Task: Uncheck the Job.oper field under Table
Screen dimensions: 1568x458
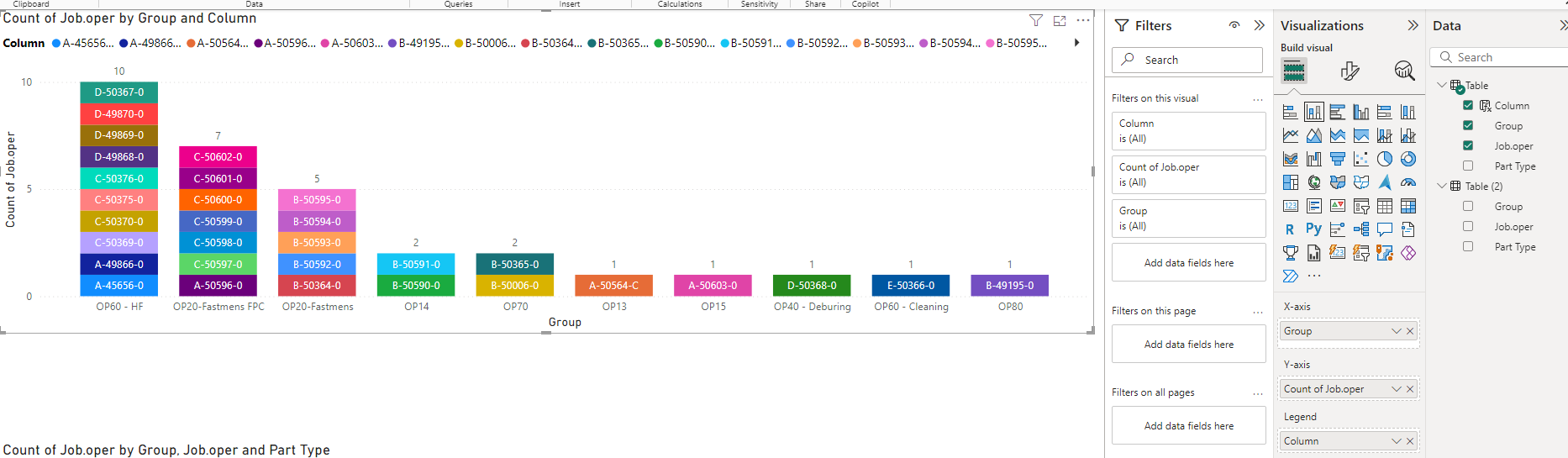Action: pyautogui.click(x=1468, y=145)
